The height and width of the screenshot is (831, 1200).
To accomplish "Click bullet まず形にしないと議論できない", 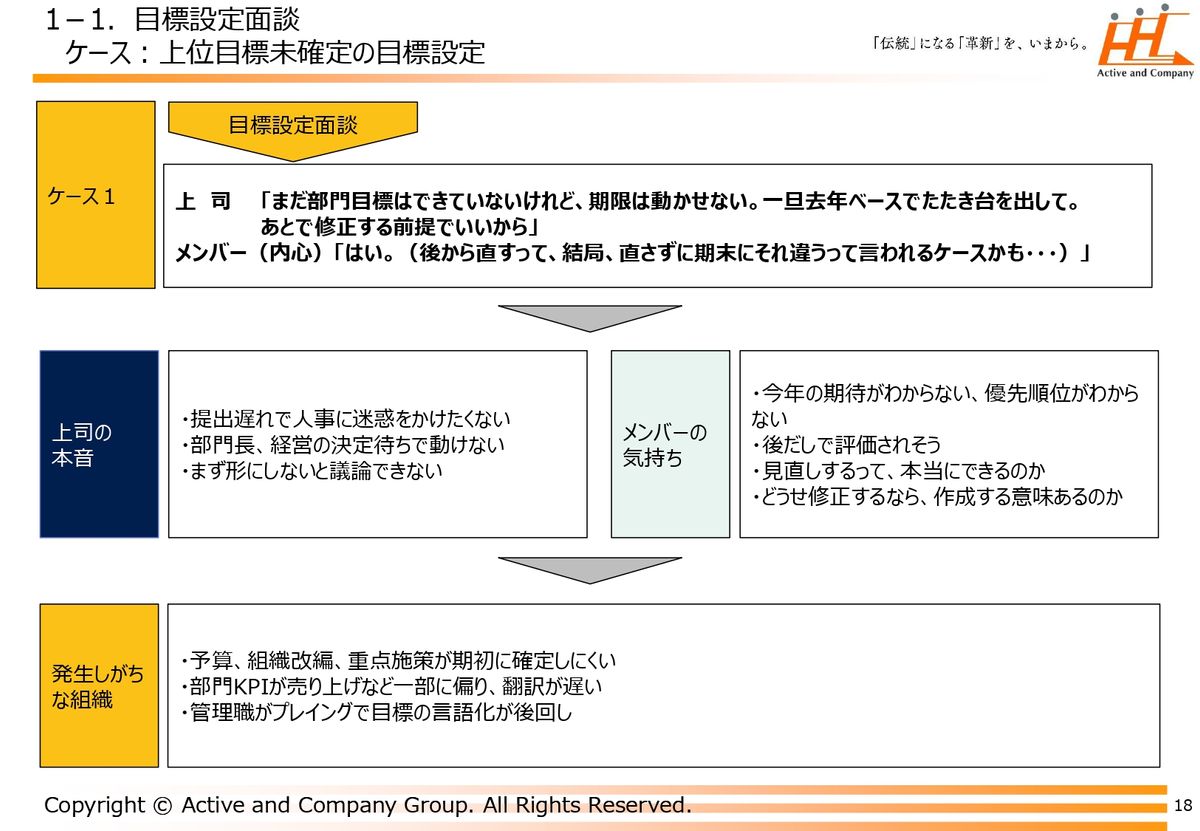I will point(311,471).
